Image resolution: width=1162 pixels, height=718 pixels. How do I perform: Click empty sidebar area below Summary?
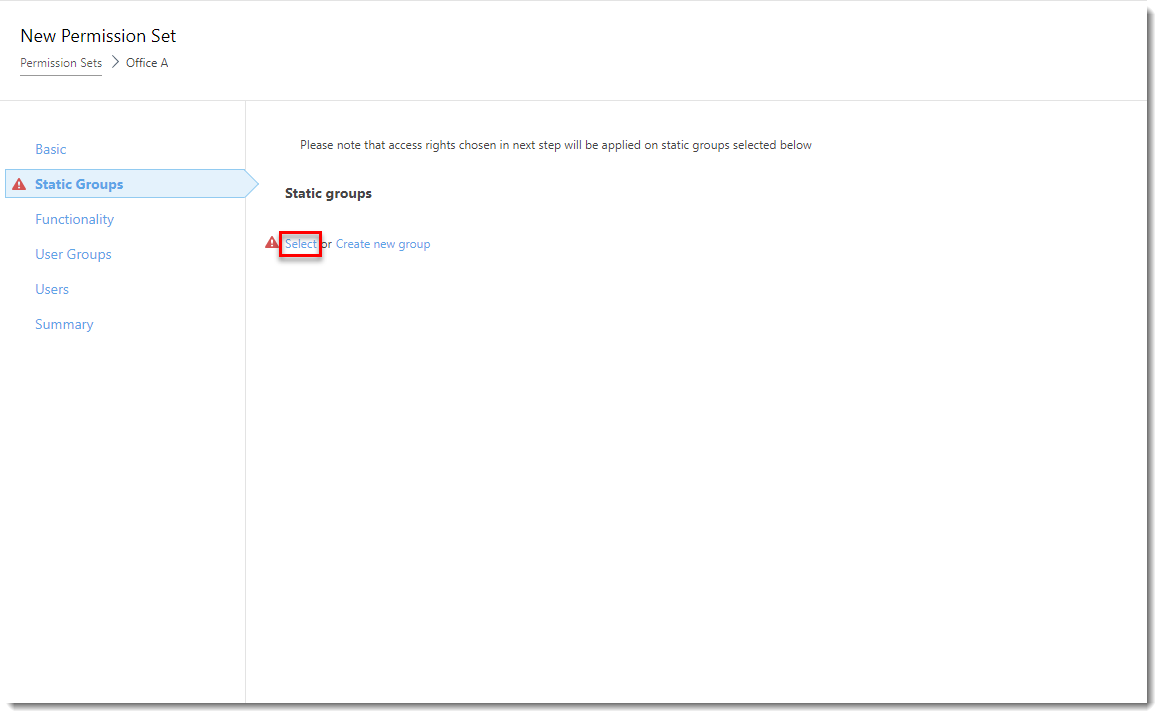tap(120, 500)
